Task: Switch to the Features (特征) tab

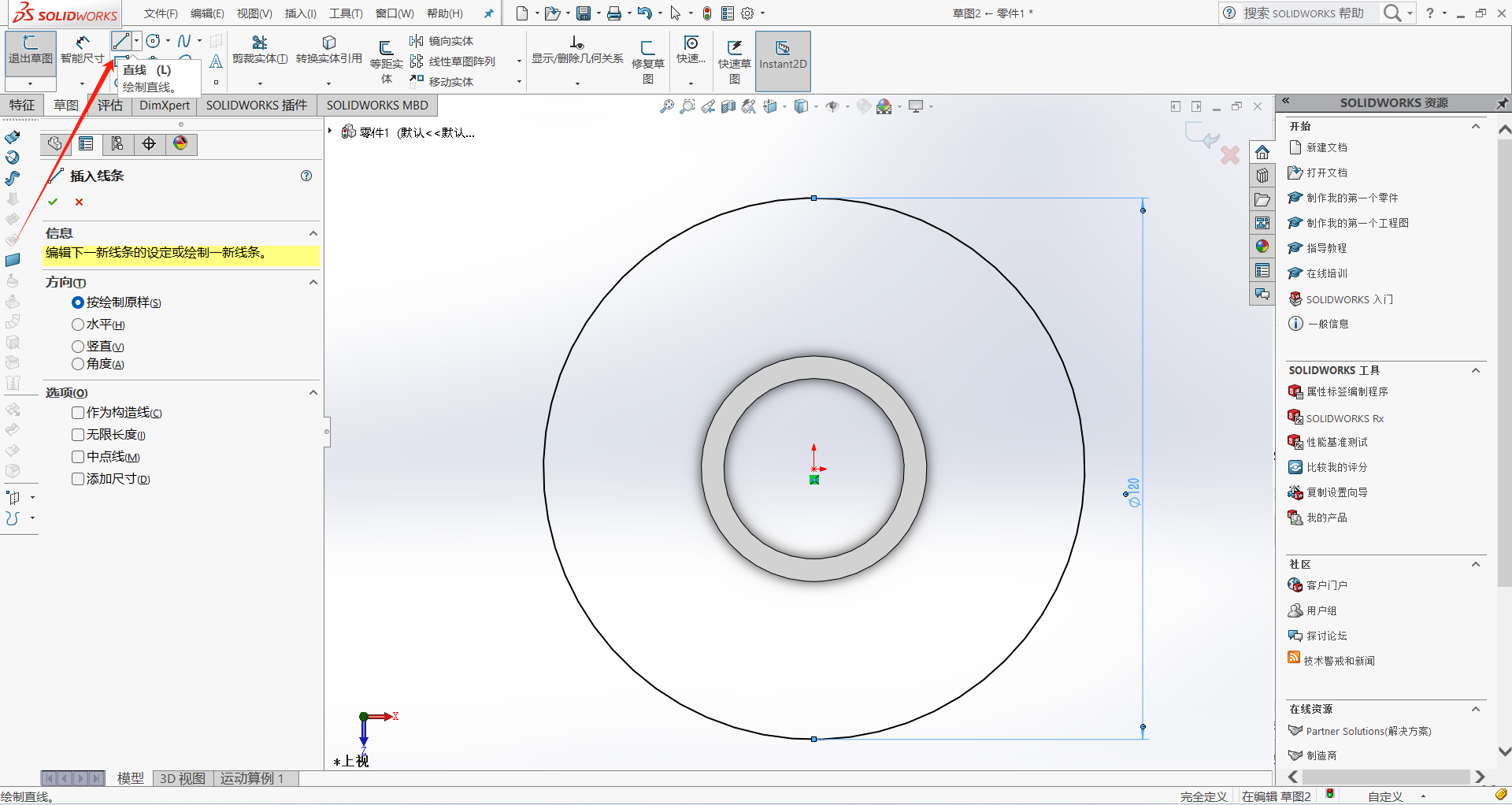Action: click(x=22, y=106)
